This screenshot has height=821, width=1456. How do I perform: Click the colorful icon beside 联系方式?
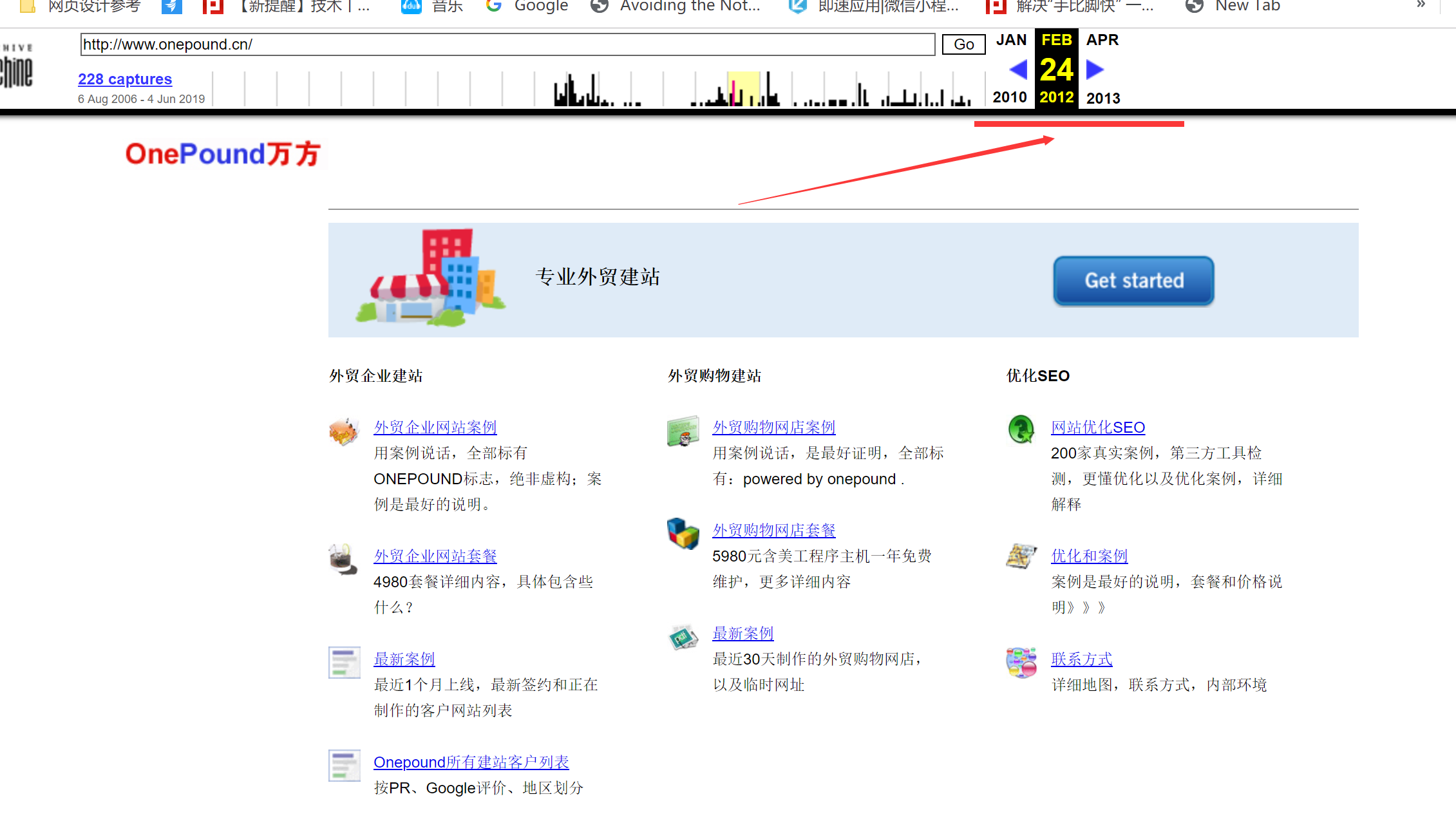click(x=1021, y=663)
